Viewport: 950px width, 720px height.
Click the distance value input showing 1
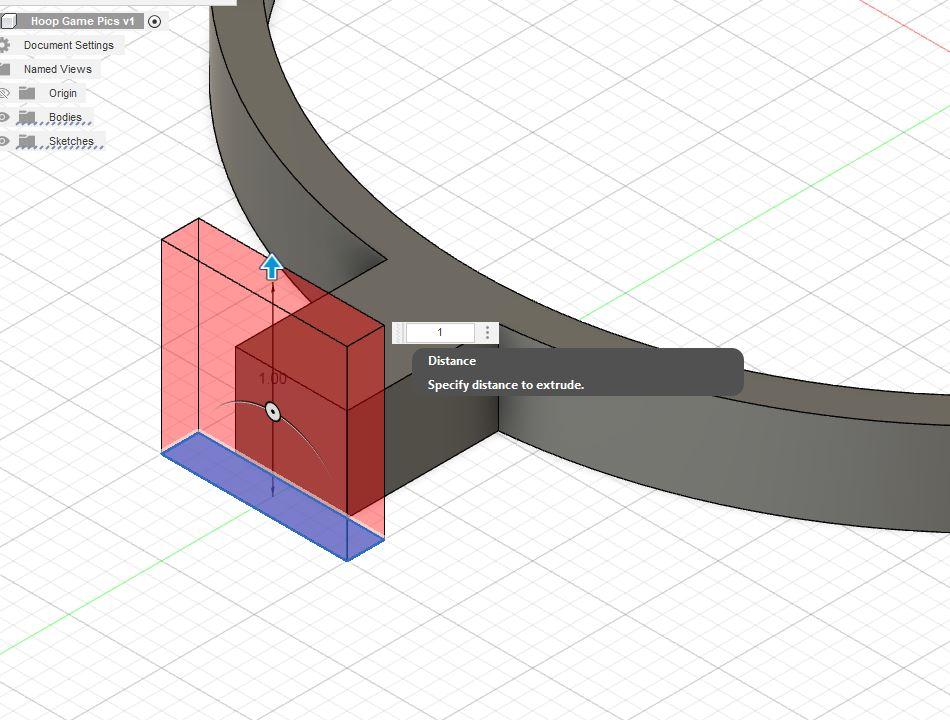[x=440, y=332]
